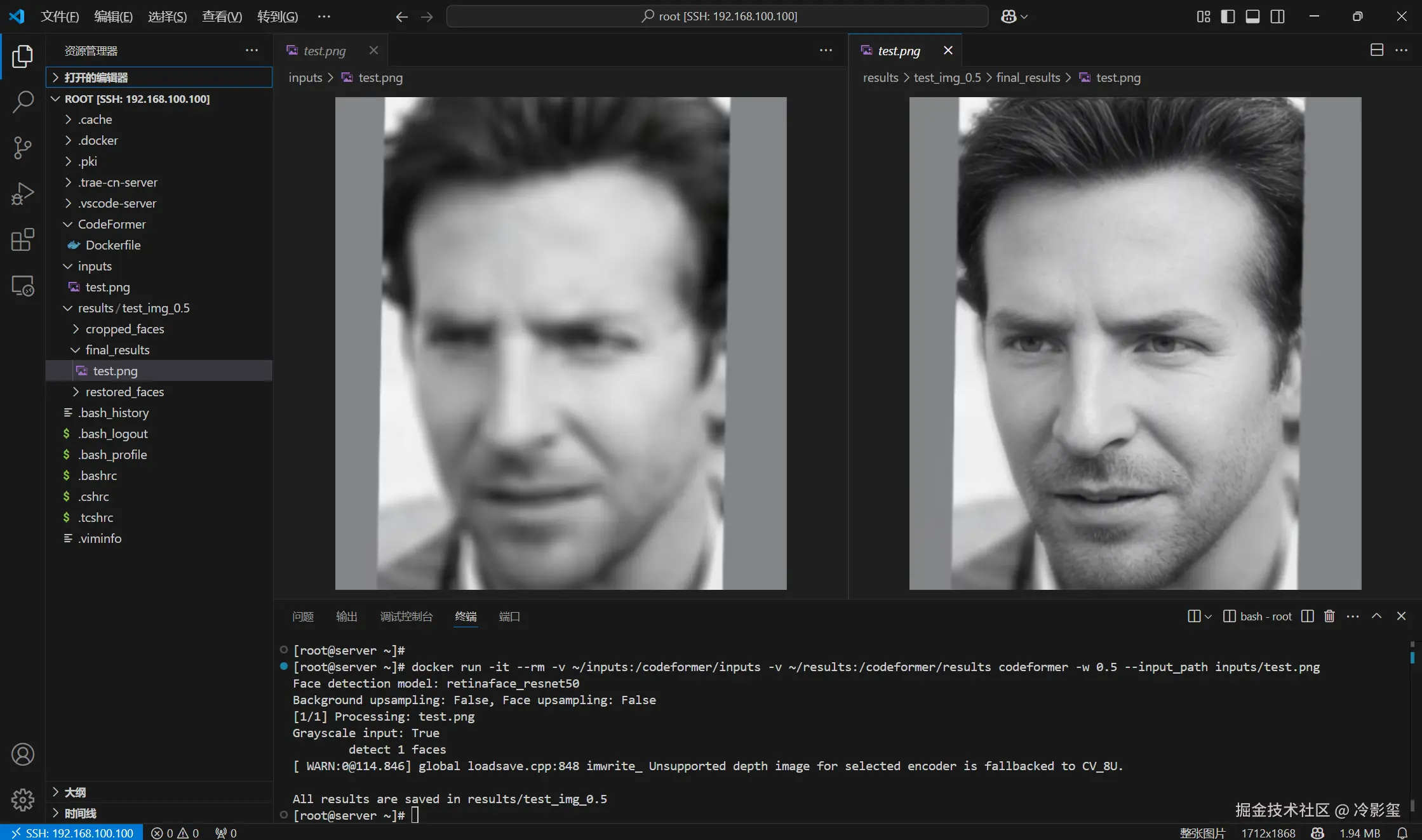Open the Extensions icon
This screenshot has width=1422, height=840.
point(23,239)
